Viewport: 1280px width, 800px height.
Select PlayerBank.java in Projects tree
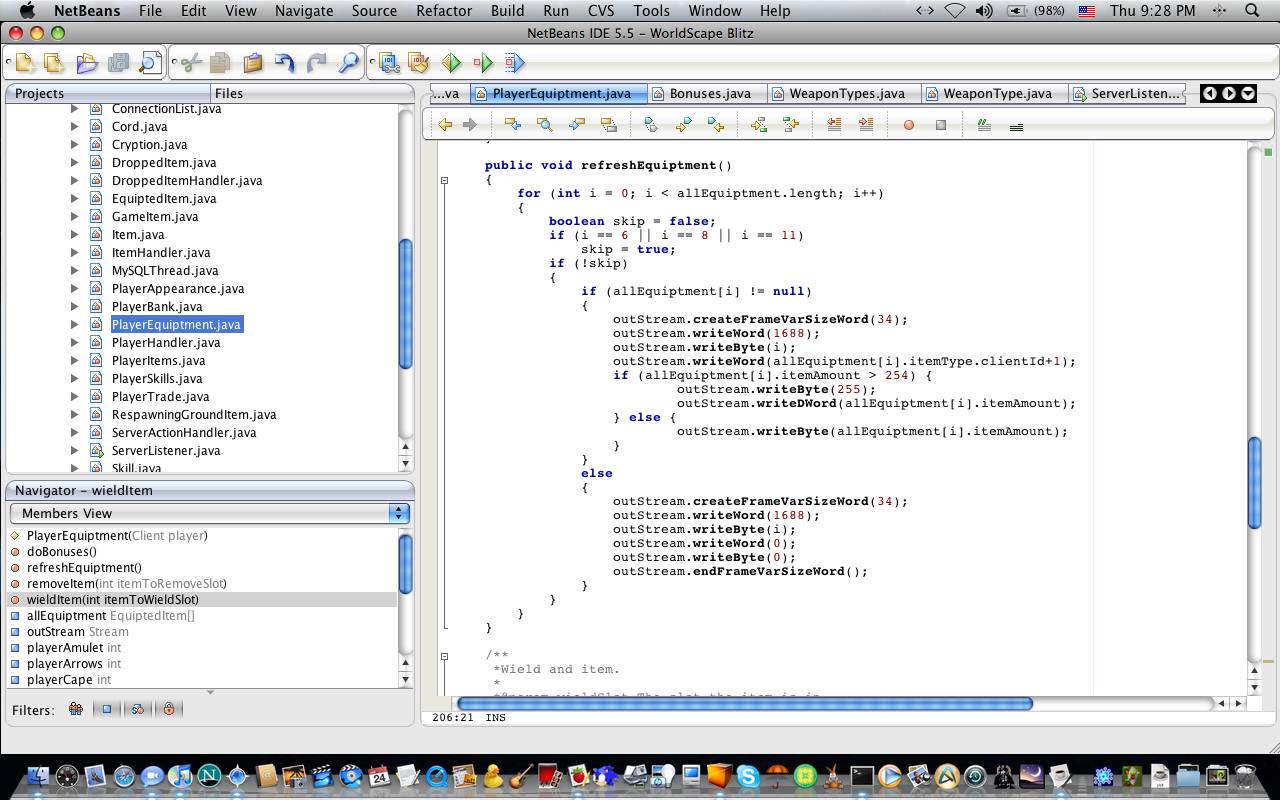pos(157,307)
